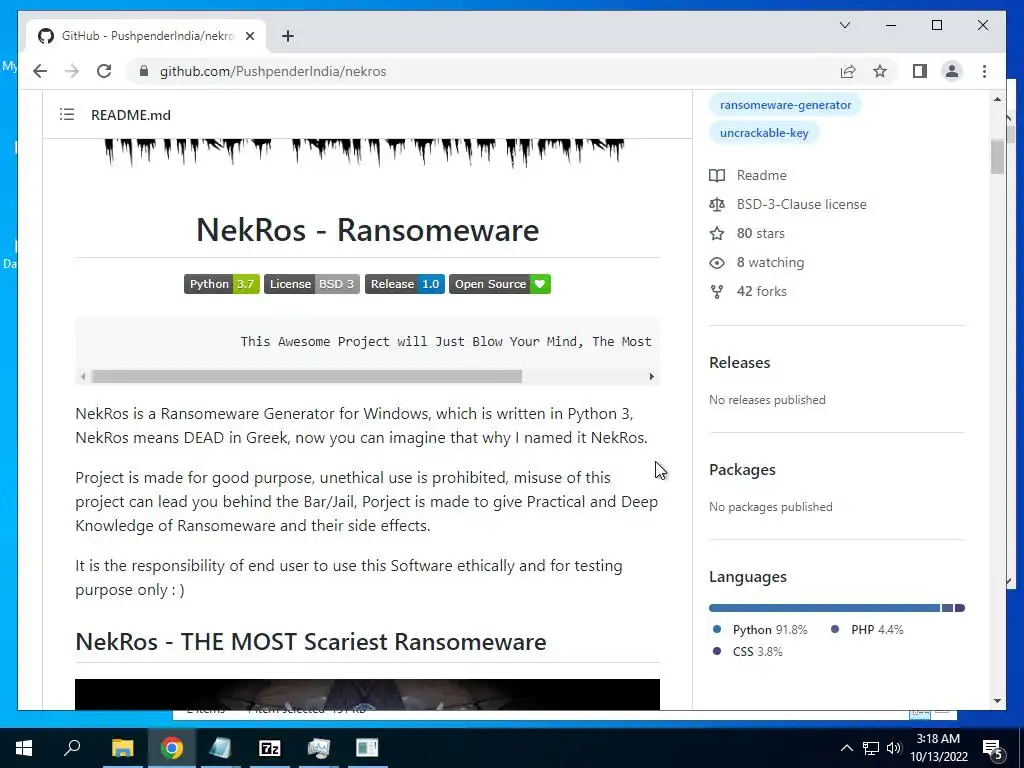Open ransomeware-generator topic tag
Screen dimensions: 1024x768
coord(785,104)
